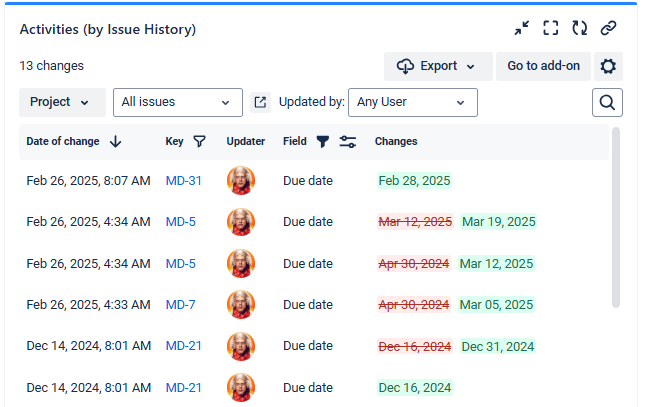Open the Export dropdown
645x407 pixels.
[438, 66]
